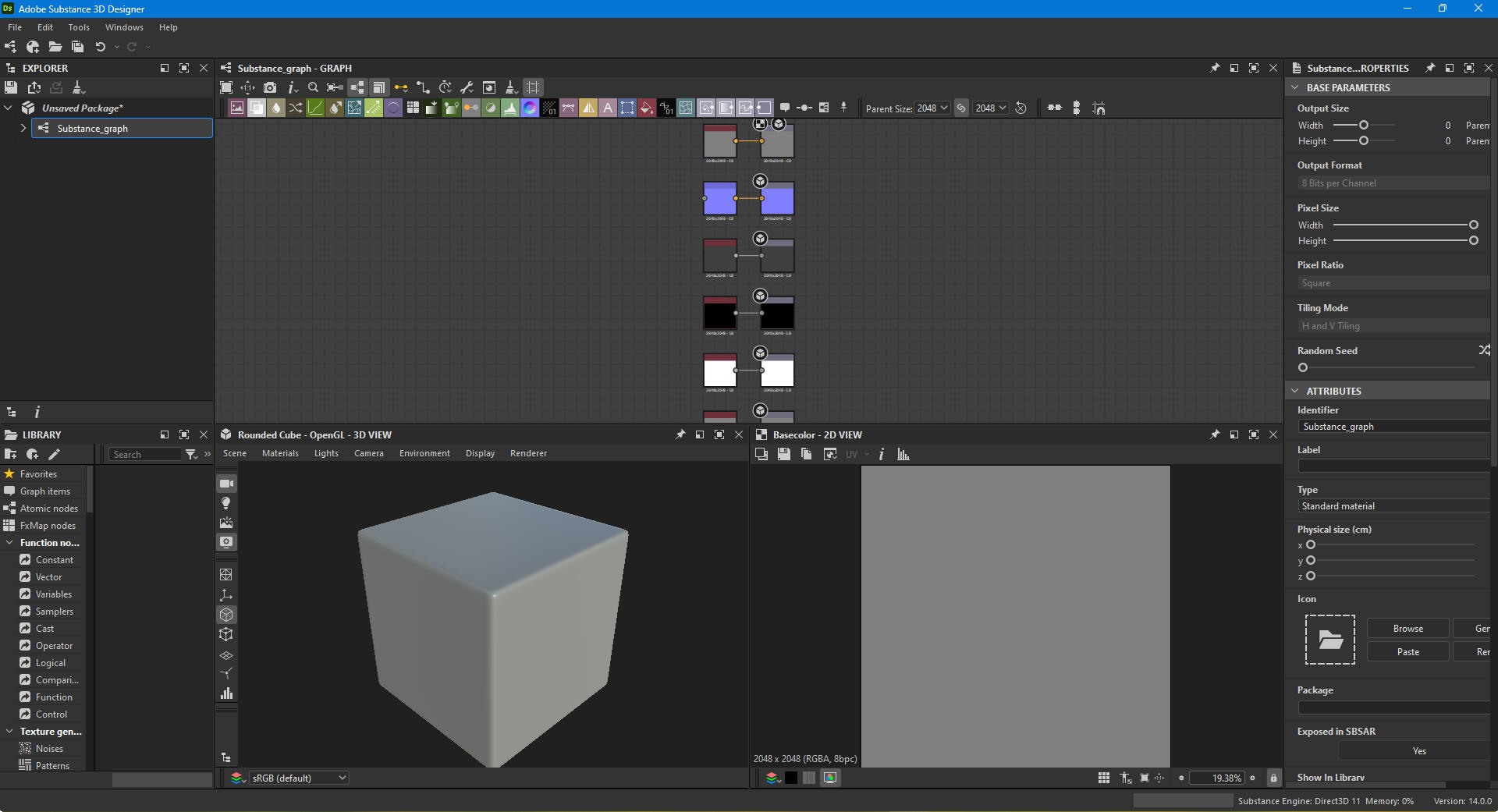This screenshot has height=812, width=1498.
Task: Save the 2D view image with the disk icon
Action: [784, 455]
